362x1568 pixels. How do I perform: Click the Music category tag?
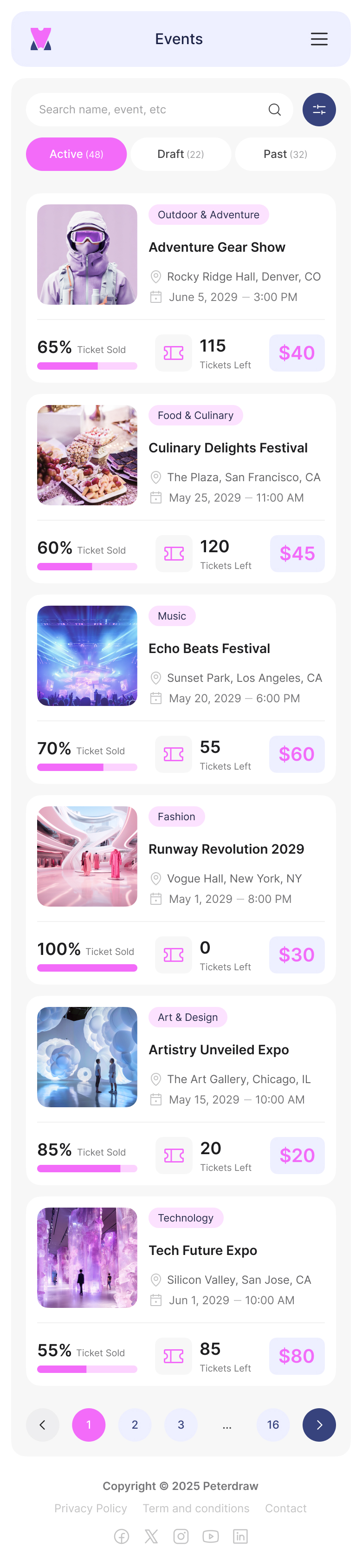(x=172, y=616)
